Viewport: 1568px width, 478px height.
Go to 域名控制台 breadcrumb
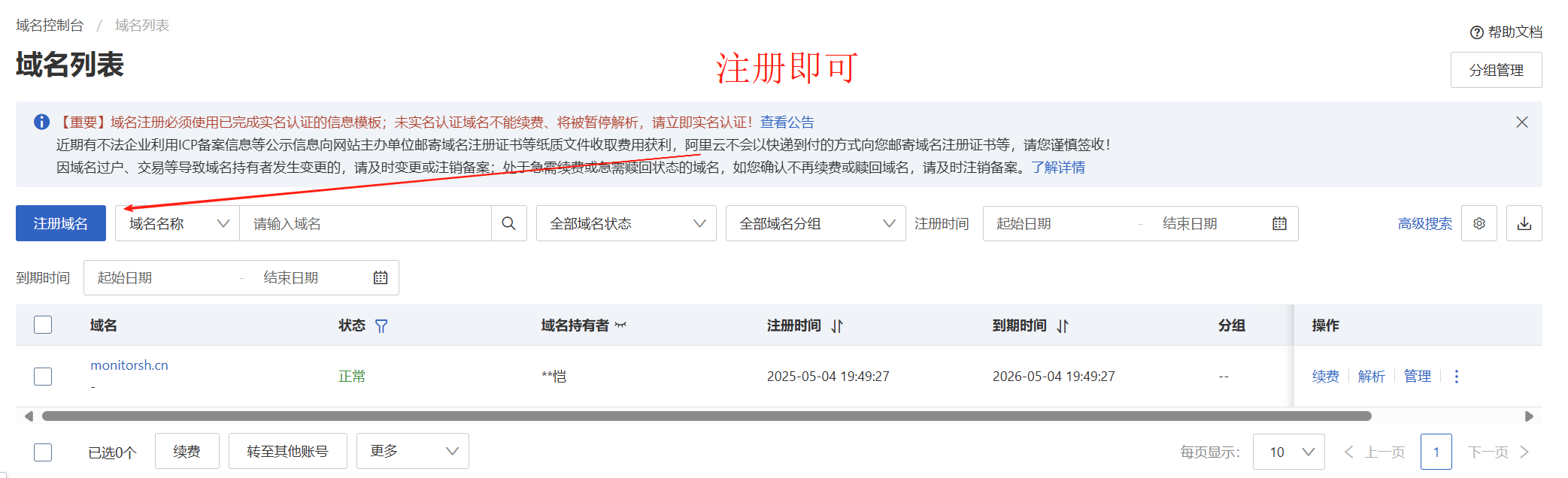click(50, 26)
